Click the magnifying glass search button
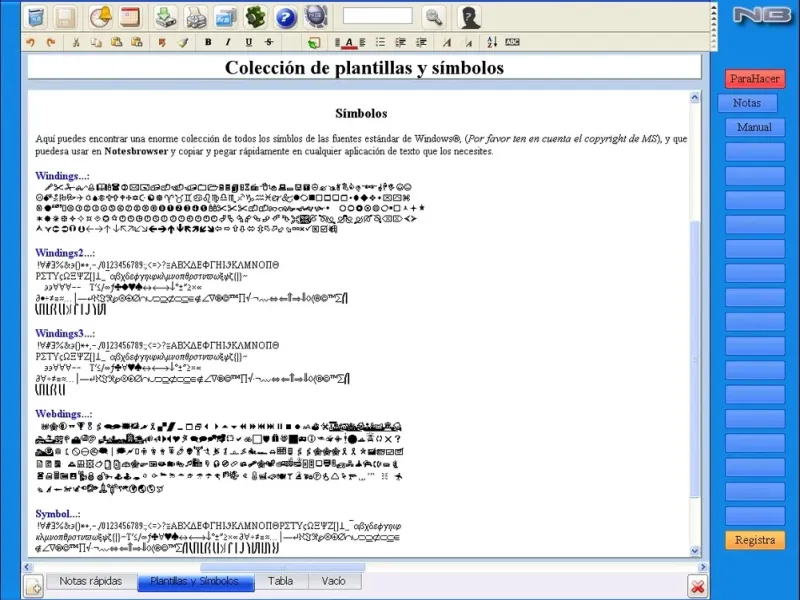800x600 pixels. pyautogui.click(x=434, y=17)
